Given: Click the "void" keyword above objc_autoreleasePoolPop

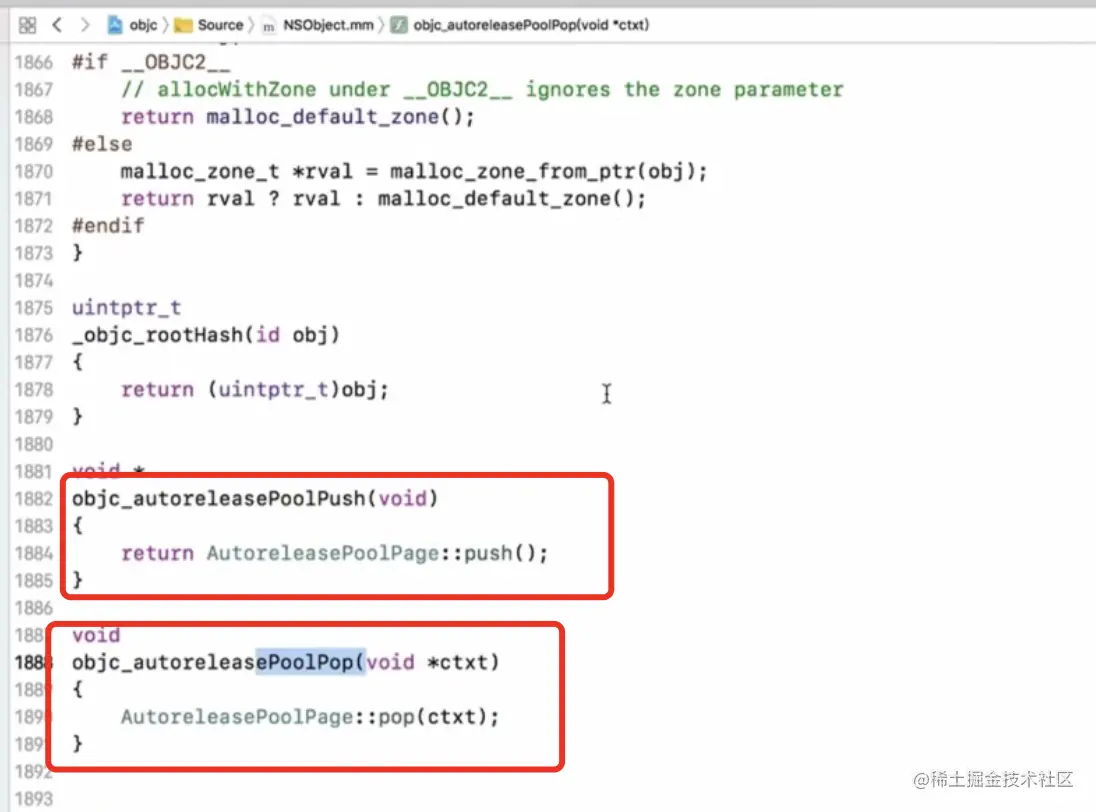Looking at the screenshot, I should (x=96, y=635).
